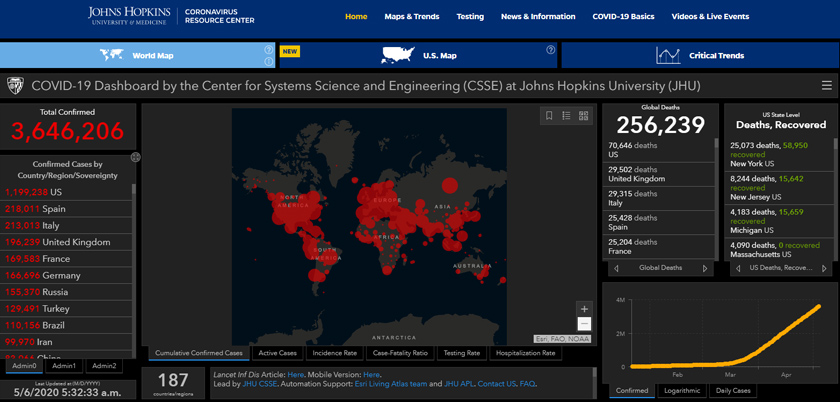The width and height of the screenshot is (840, 402).
Task: Follow the JHU CSSE link
Action: [x=257, y=384]
